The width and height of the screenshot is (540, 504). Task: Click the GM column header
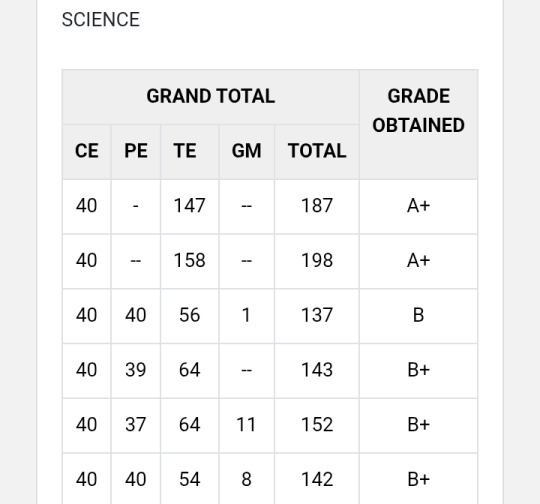247,152
